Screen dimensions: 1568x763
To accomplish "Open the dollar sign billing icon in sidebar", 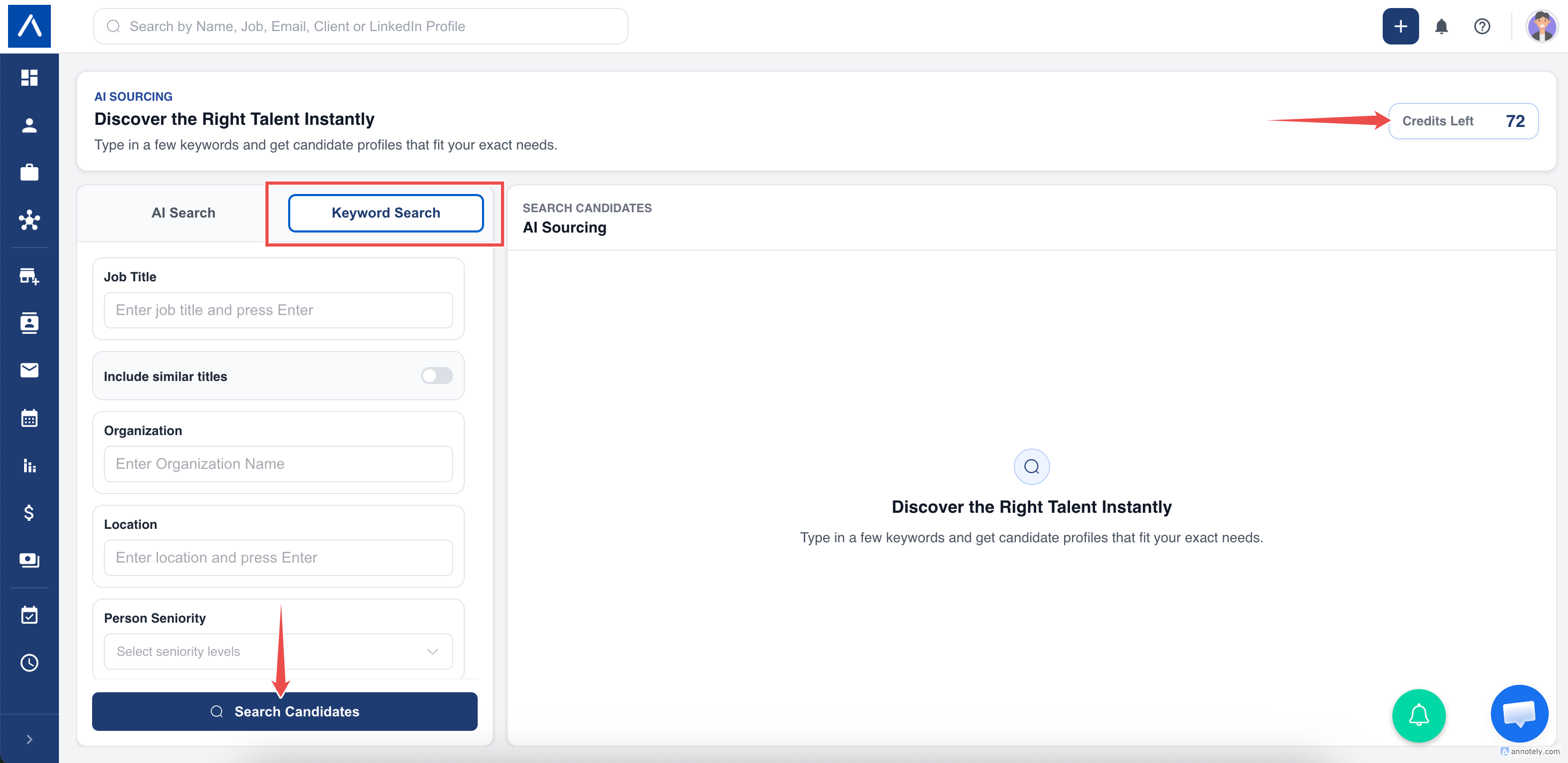I will coord(29,513).
